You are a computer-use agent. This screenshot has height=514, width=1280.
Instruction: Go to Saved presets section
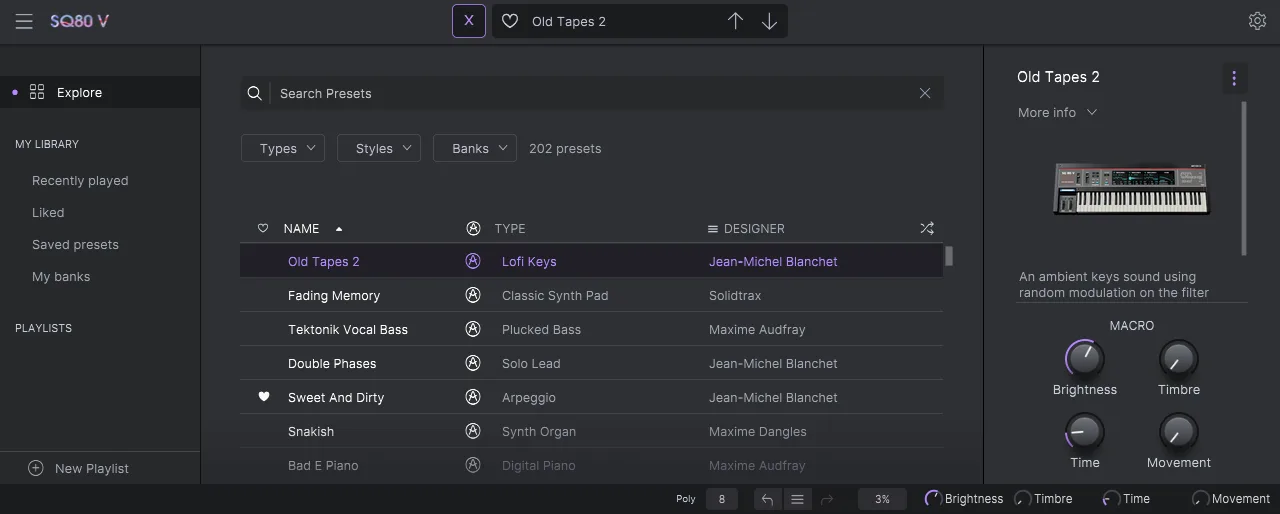tap(75, 245)
